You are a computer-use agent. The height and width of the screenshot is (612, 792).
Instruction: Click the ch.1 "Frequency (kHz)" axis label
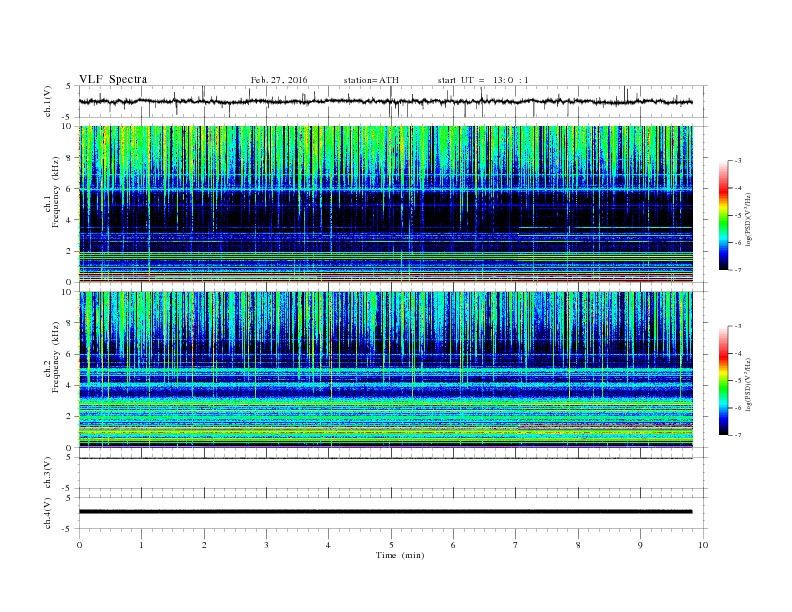tap(56, 192)
